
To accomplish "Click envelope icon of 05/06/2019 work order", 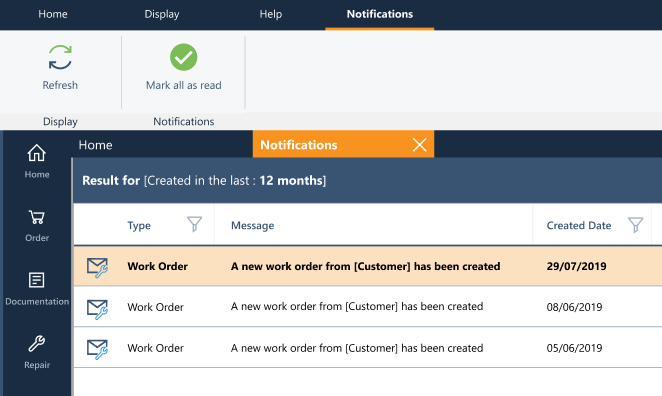I will (97, 349).
